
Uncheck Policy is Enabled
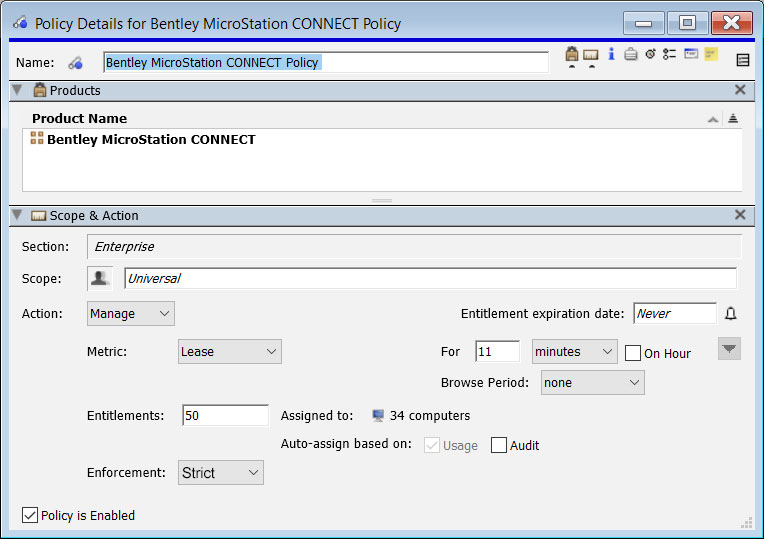pyautogui.click(x=30, y=515)
